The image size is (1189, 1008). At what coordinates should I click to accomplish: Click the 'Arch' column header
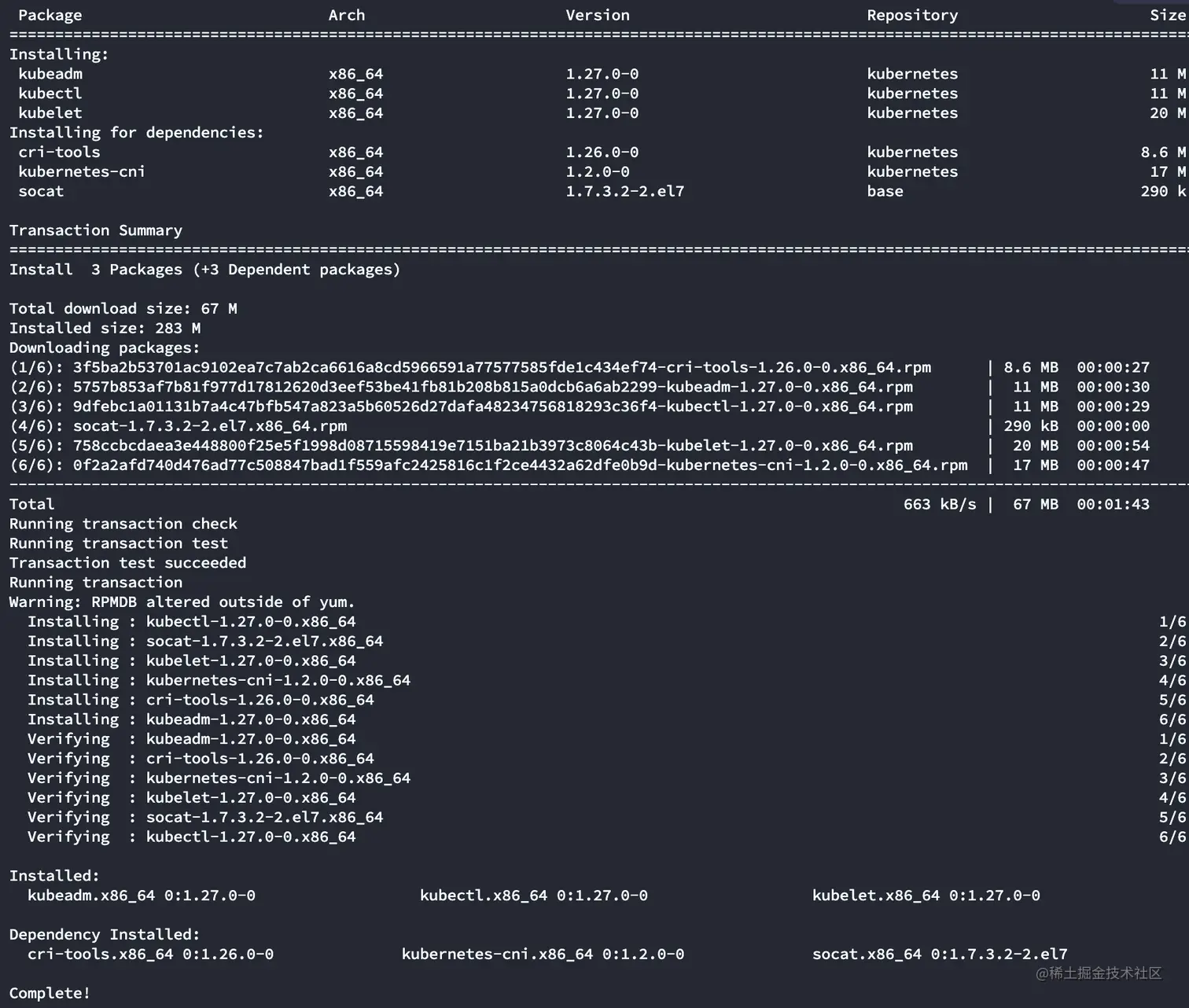coord(347,15)
